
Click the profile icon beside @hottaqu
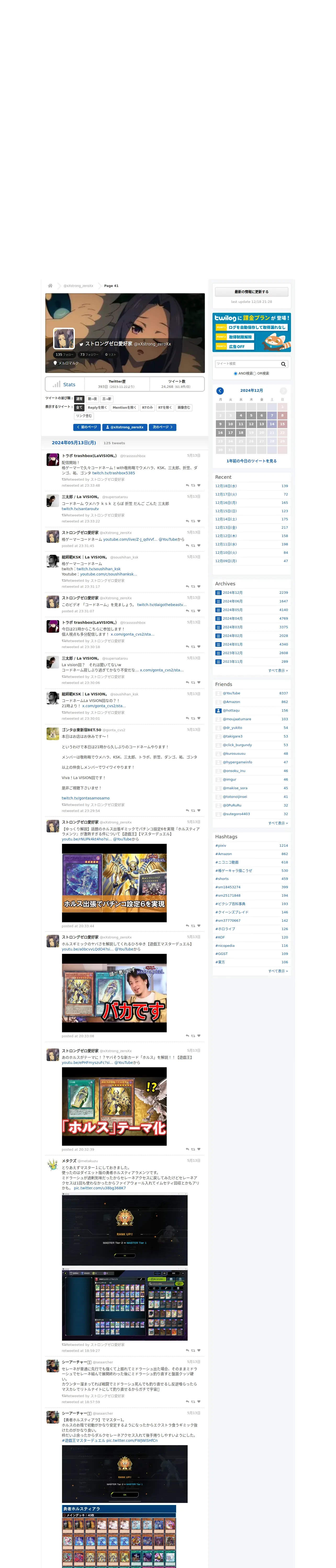point(218,710)
